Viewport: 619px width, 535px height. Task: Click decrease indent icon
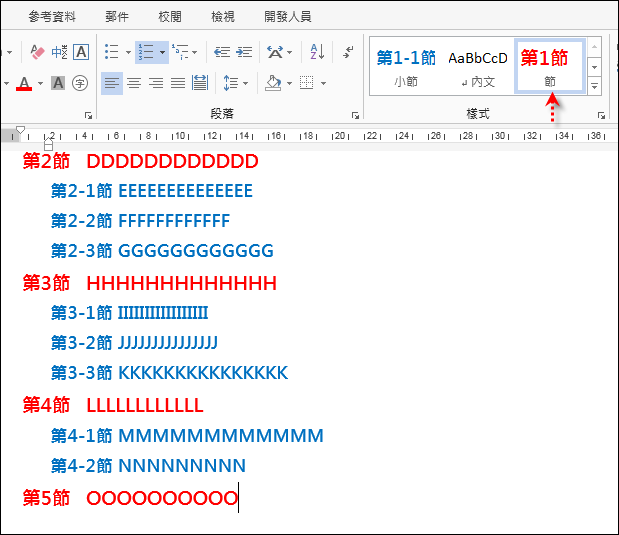pos(222,52)
